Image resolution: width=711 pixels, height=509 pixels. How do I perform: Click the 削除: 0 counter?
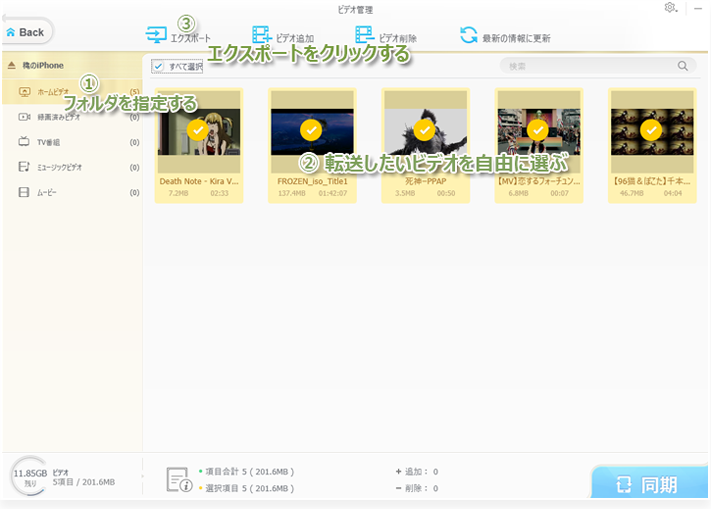coord(417,488)
